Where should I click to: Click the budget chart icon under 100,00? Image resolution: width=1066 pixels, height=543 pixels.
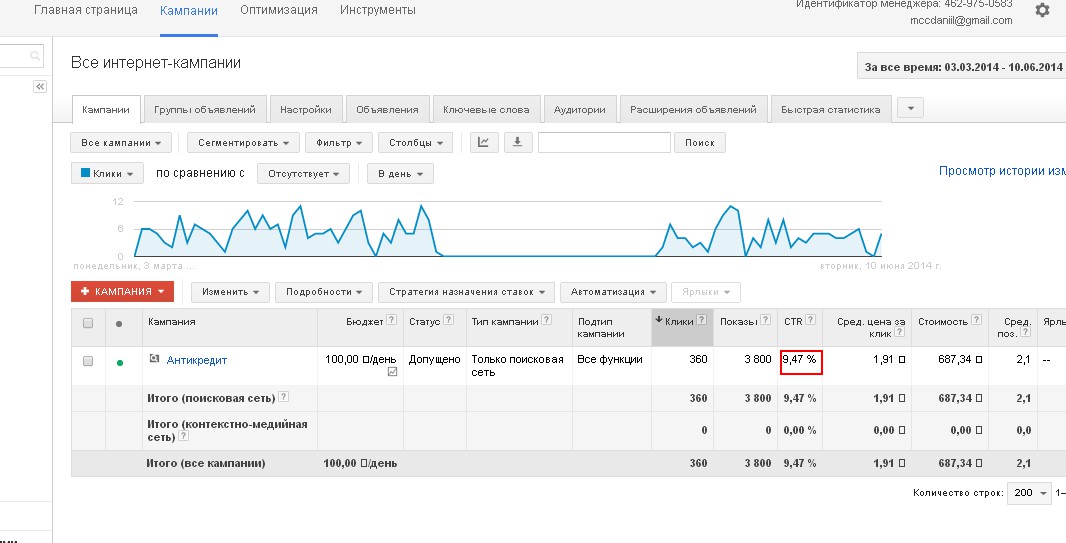pos(392,372)
